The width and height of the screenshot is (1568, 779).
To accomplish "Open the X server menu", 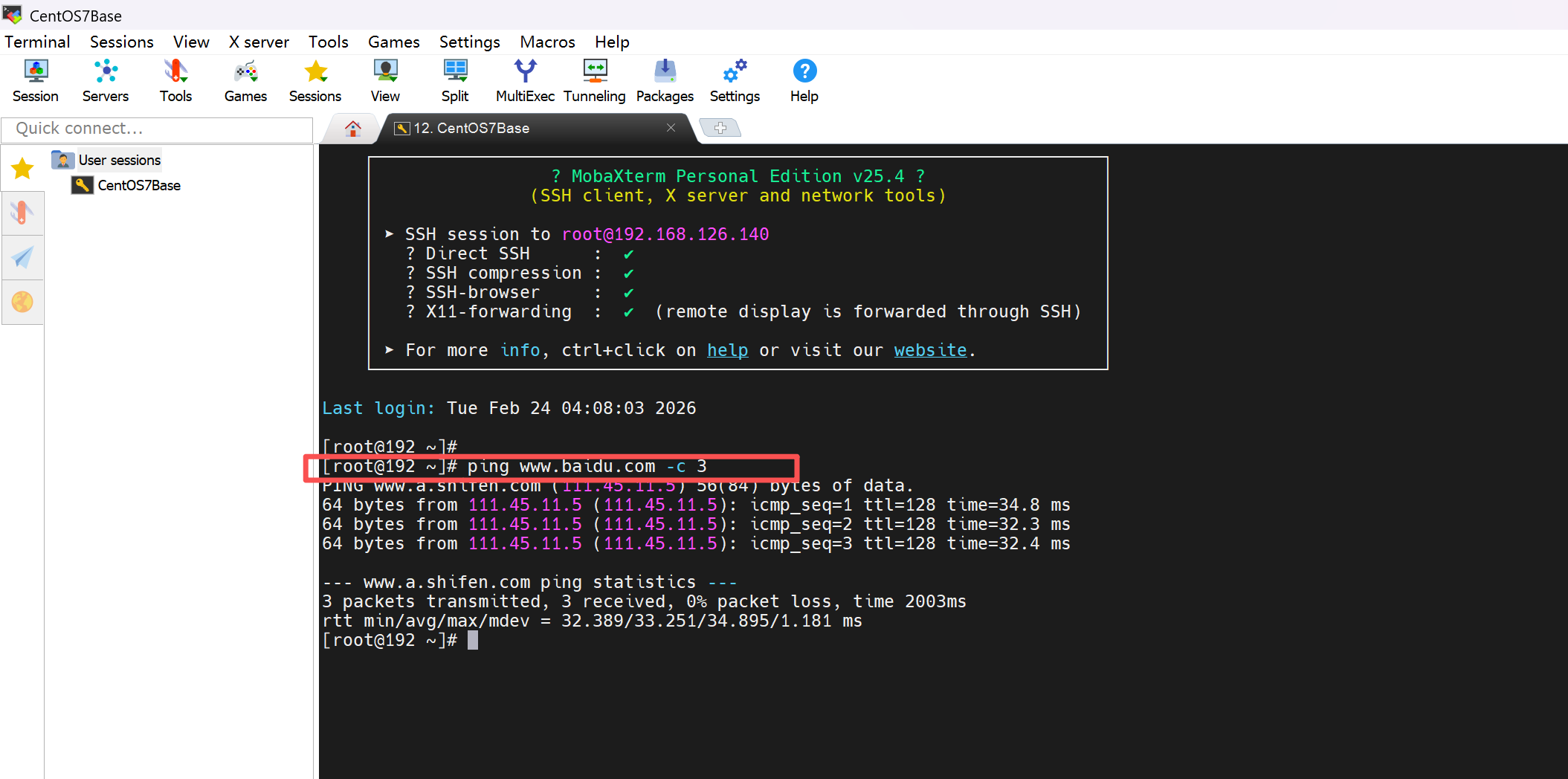I will click(259, 42).
